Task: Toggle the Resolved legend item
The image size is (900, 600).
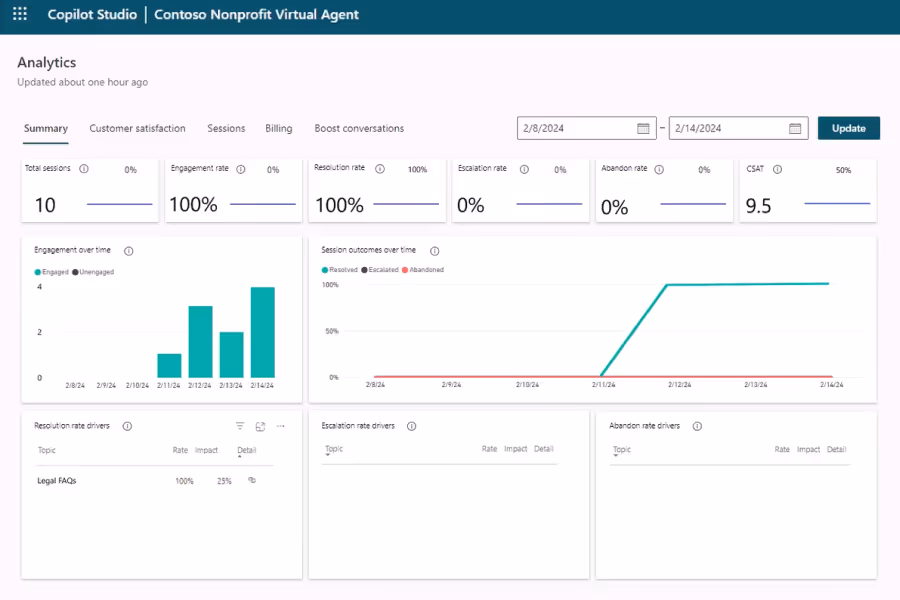Action: click(x=340, y=270)
